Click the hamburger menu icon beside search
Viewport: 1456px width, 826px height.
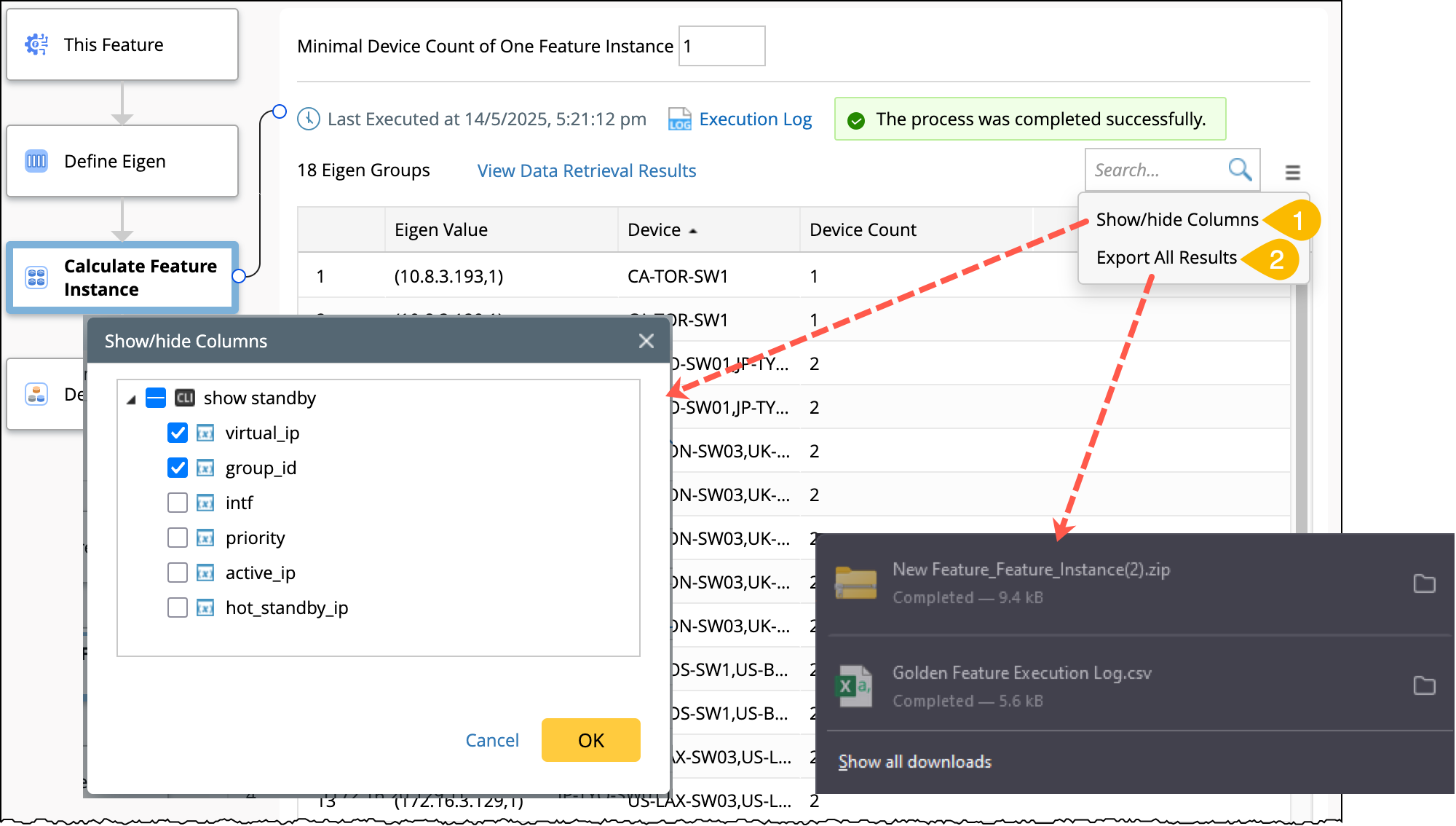[1292, 172]
